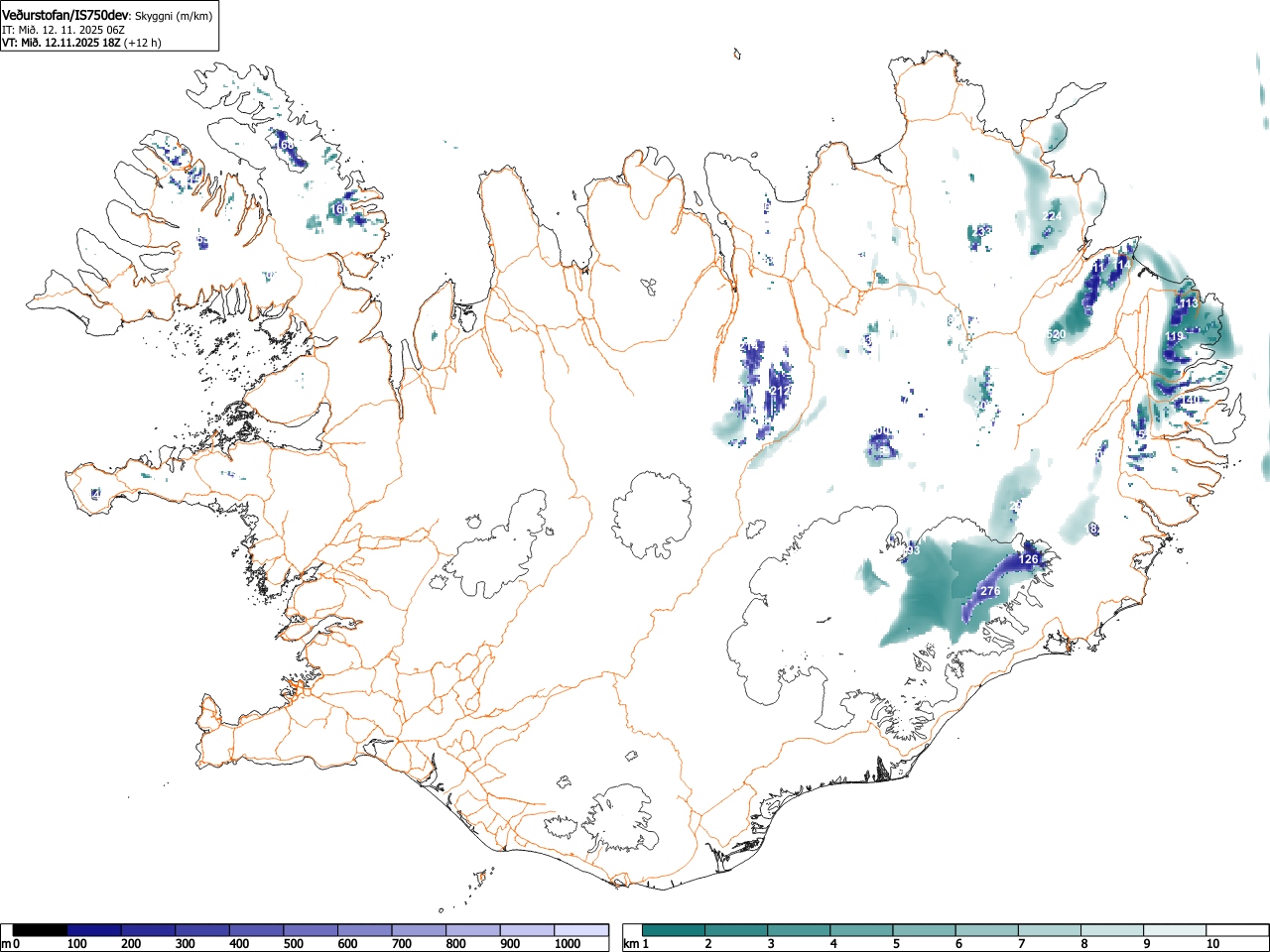Select the 100–200 m dark blue legend swatch
This screenshot has height=952, width=1270.
tap(94, 930)
